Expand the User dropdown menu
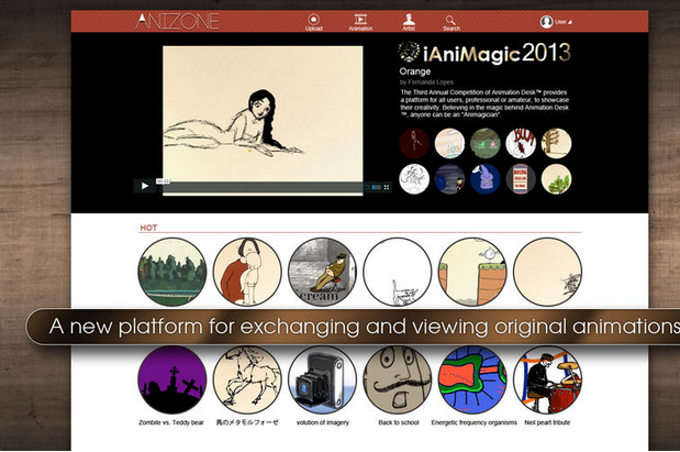Screen dimensions: 680x452 click(563, 22)
